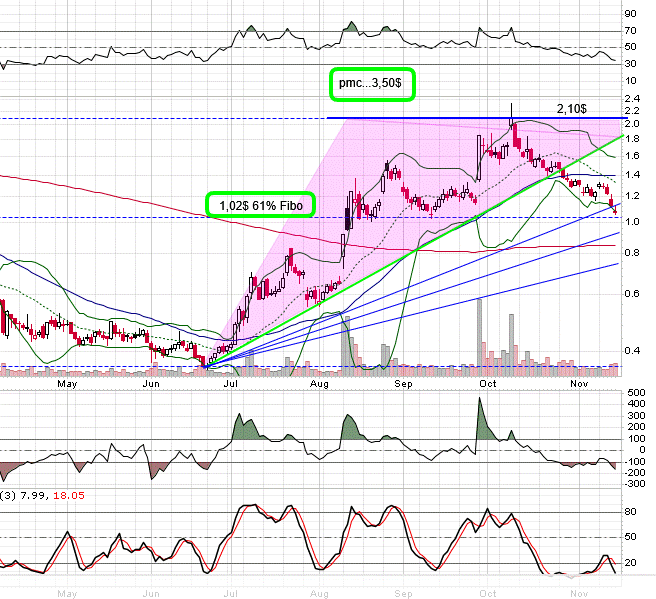Viewport: 656px width, 599px height.
Task: Click the 0.4 price axis label
Action: click(631, 350)
